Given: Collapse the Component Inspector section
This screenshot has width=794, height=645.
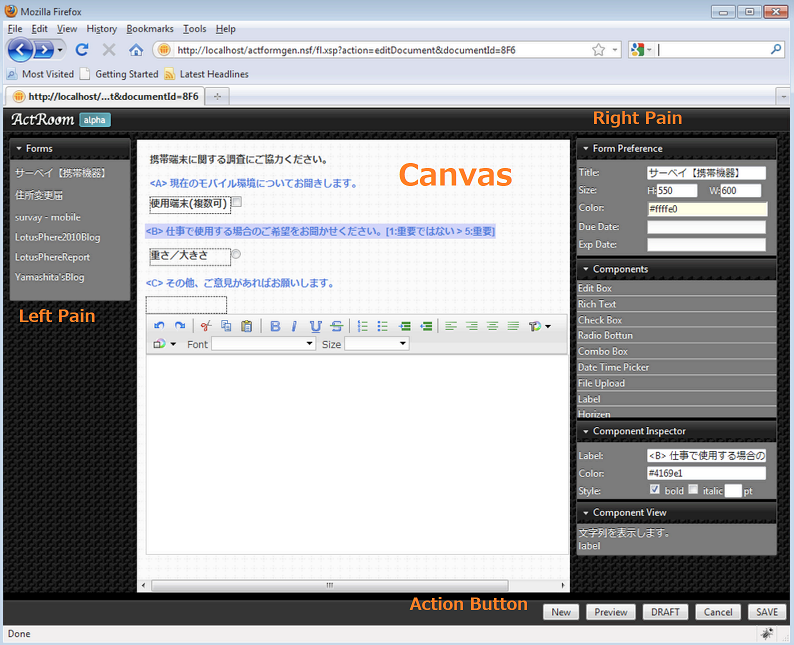Looking at the screenshot, I should click(x=586, y=431).
